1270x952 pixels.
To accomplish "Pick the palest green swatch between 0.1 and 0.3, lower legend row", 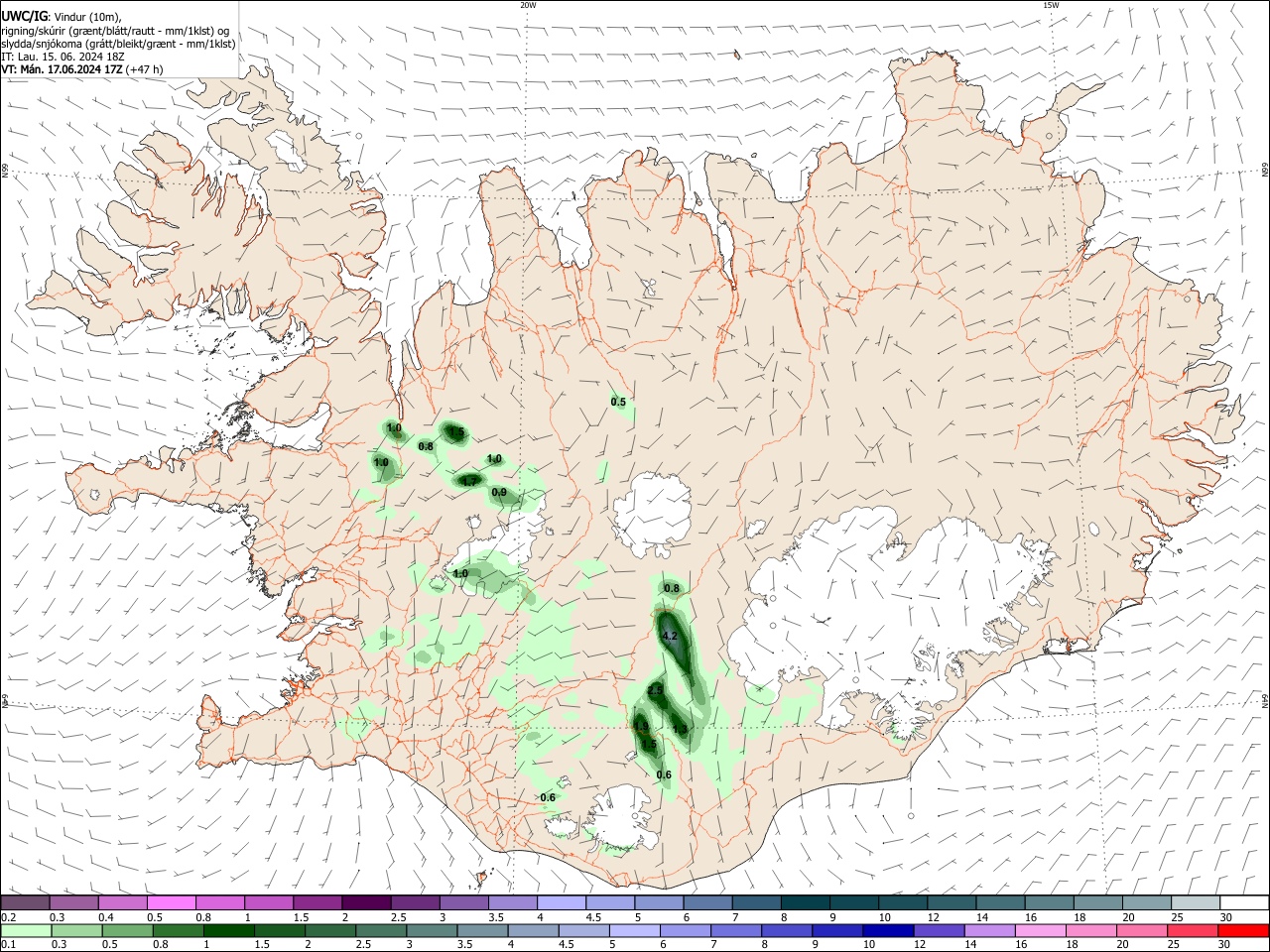I will pos(25,930).
